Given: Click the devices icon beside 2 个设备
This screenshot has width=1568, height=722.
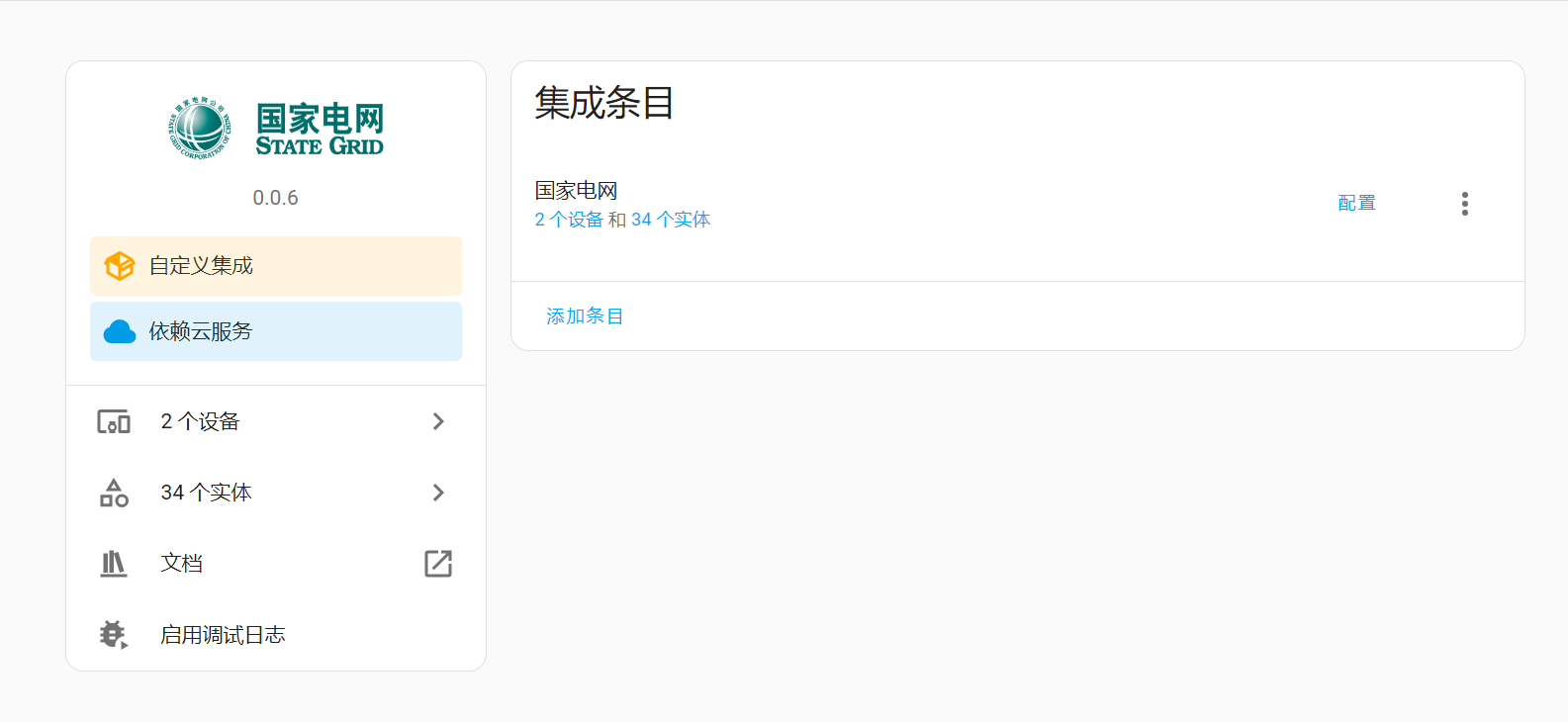Looking at the screenshot, I should [114, 422].
